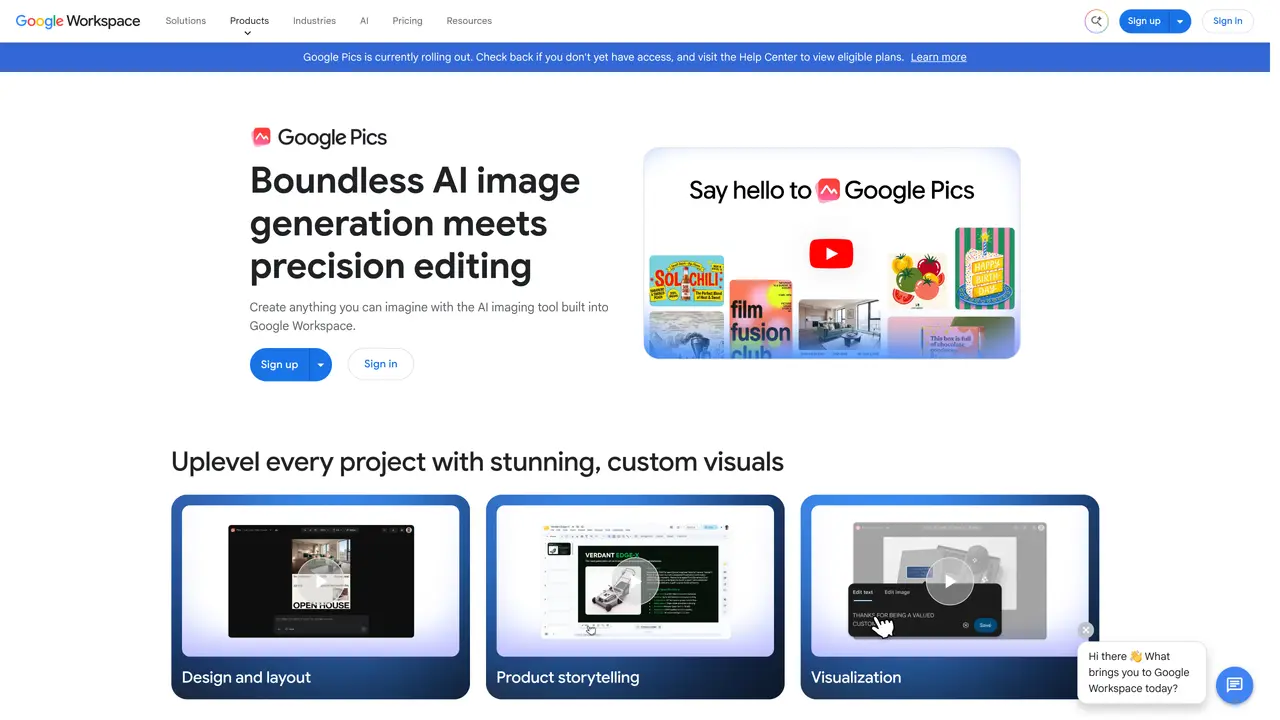Click the Sol Chili poster thumbnail
Image resolution: width=1280 pixels, height=720 pixels.
(686, 280)
